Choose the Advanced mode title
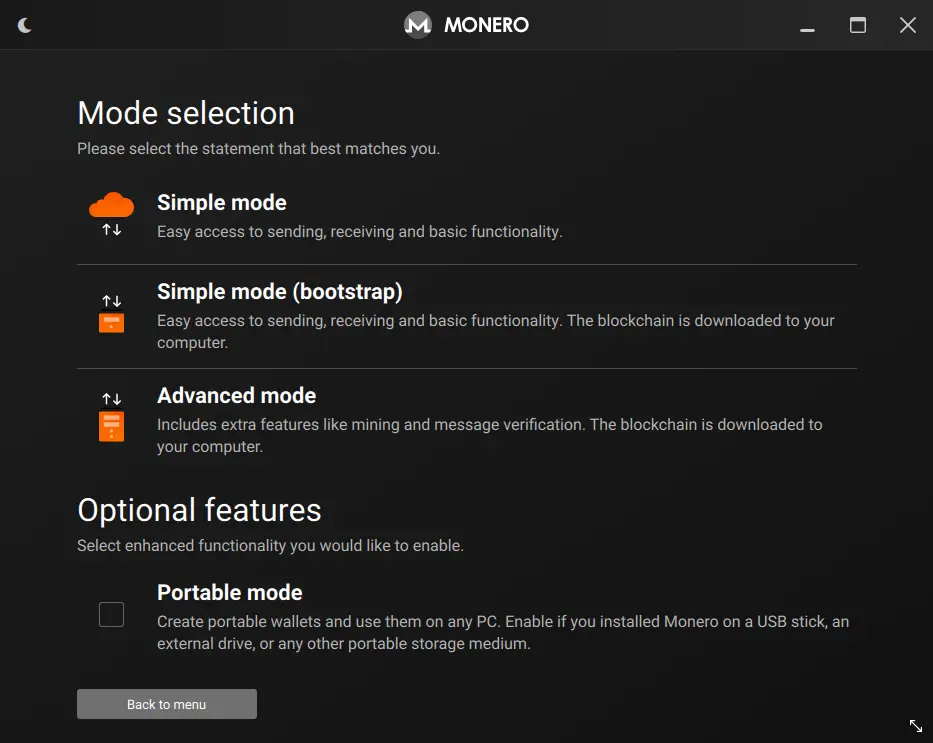Image resolution: width=933 pixels, height=743 pixels. [236, 395]
